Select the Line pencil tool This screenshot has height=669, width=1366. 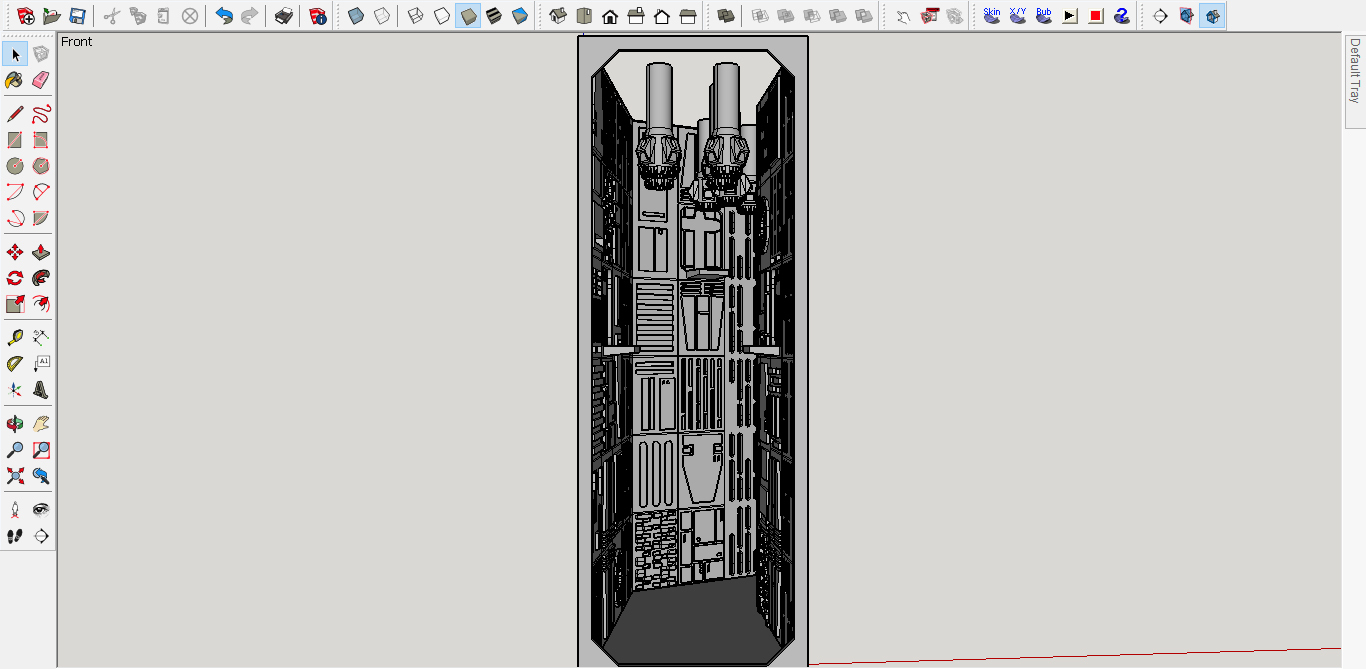click(x=15, y=114)
